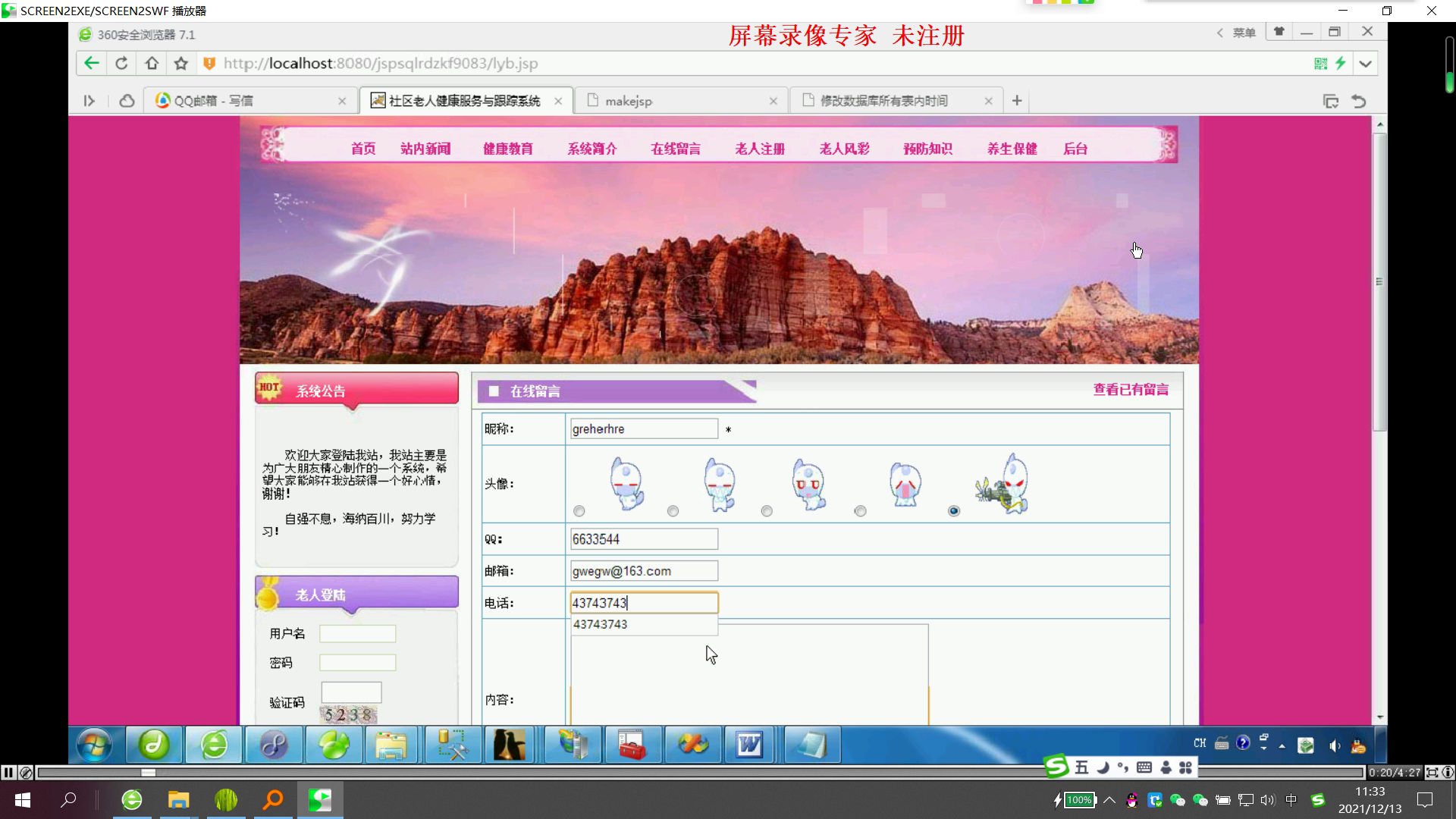This screenshot has width=1456, height=819.
Task: Switch to the 修改数据库所有表内时间 tab
Action: [895, 101]
